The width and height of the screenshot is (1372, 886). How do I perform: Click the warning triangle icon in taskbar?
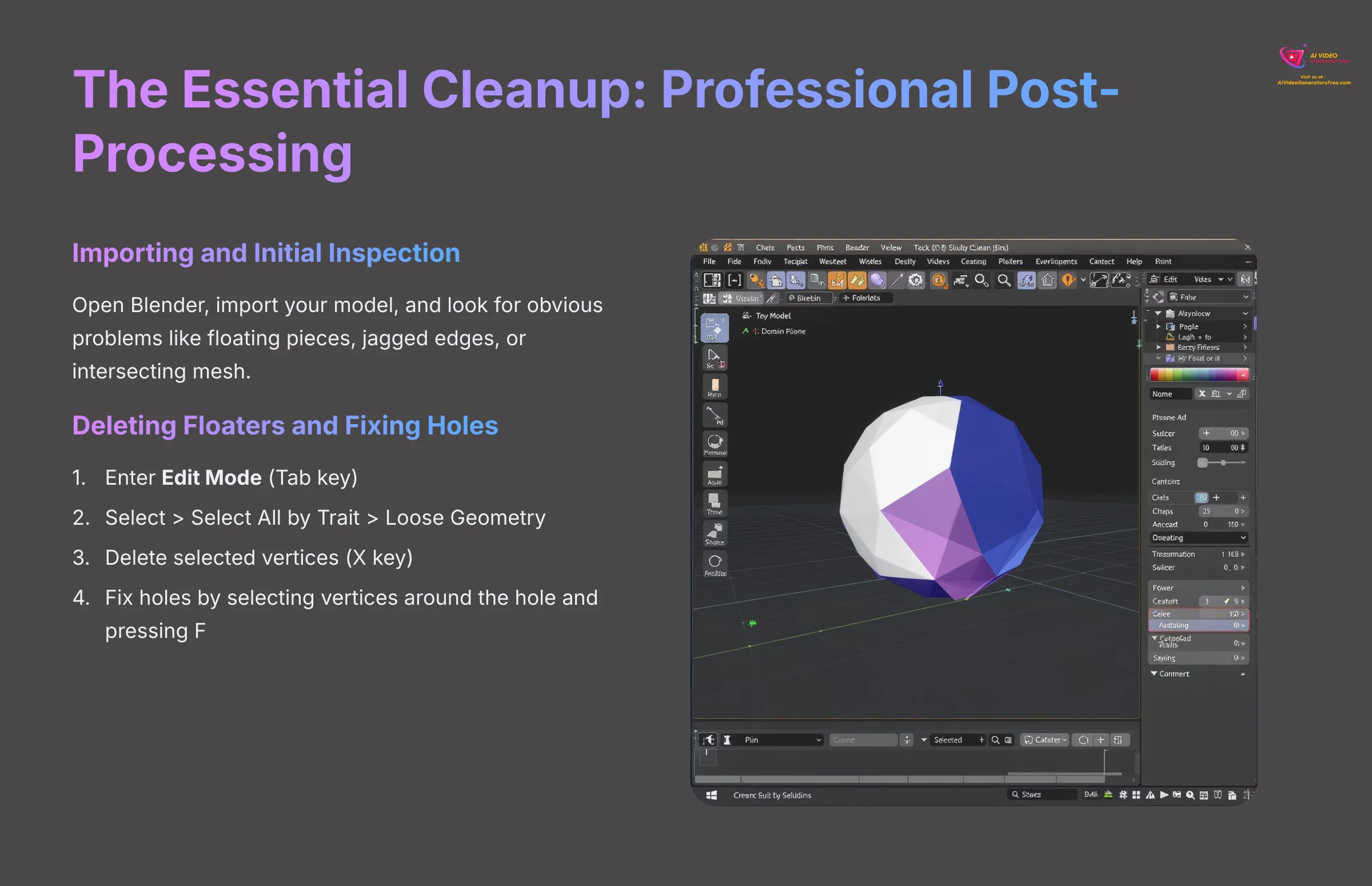coord(1150,795)
